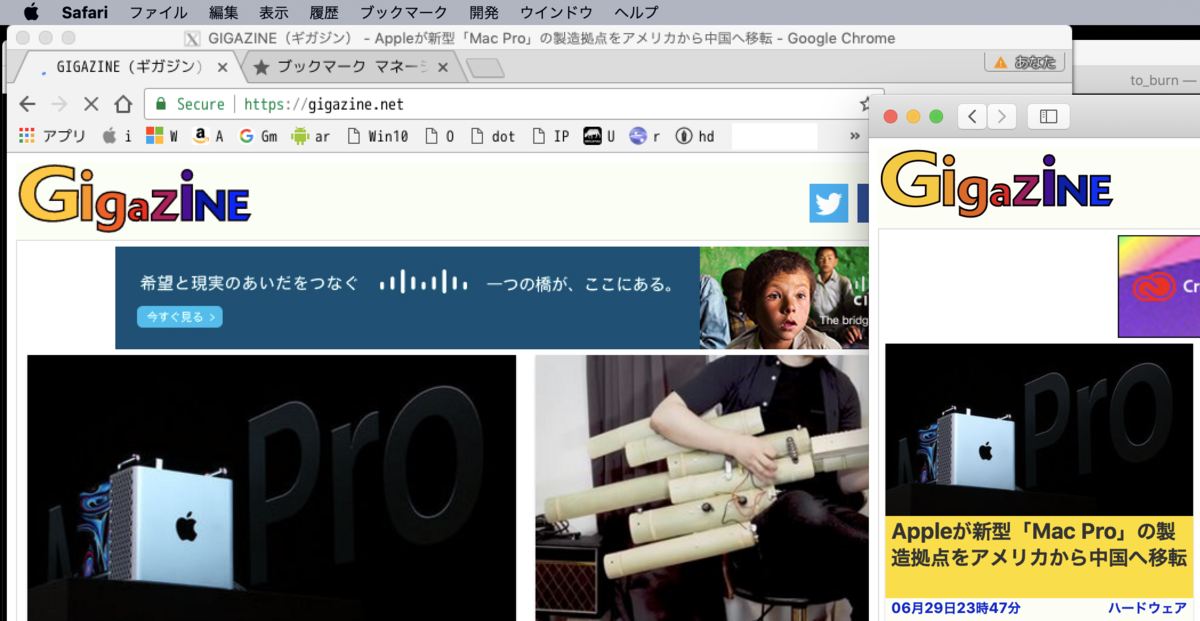Open the pipe instrument article thumbnail
The image size is (1200, 621).
tap(702, 488)
